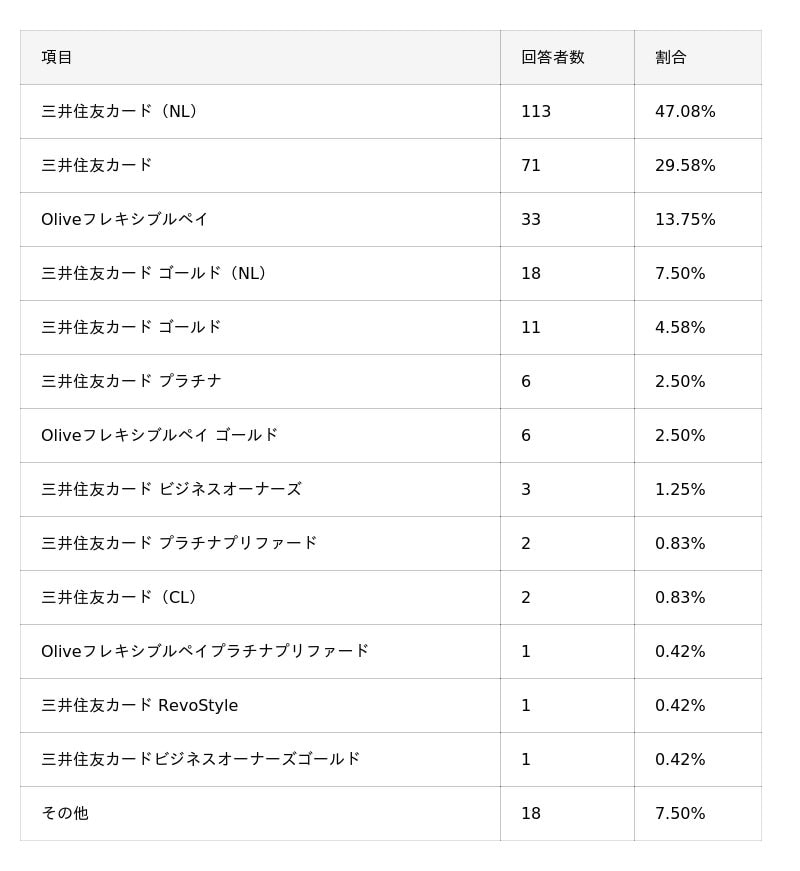Select the 三井住友カード プラチナプリファード cell
This screenshot has width=800, height=871.
[x=179, y=543]
